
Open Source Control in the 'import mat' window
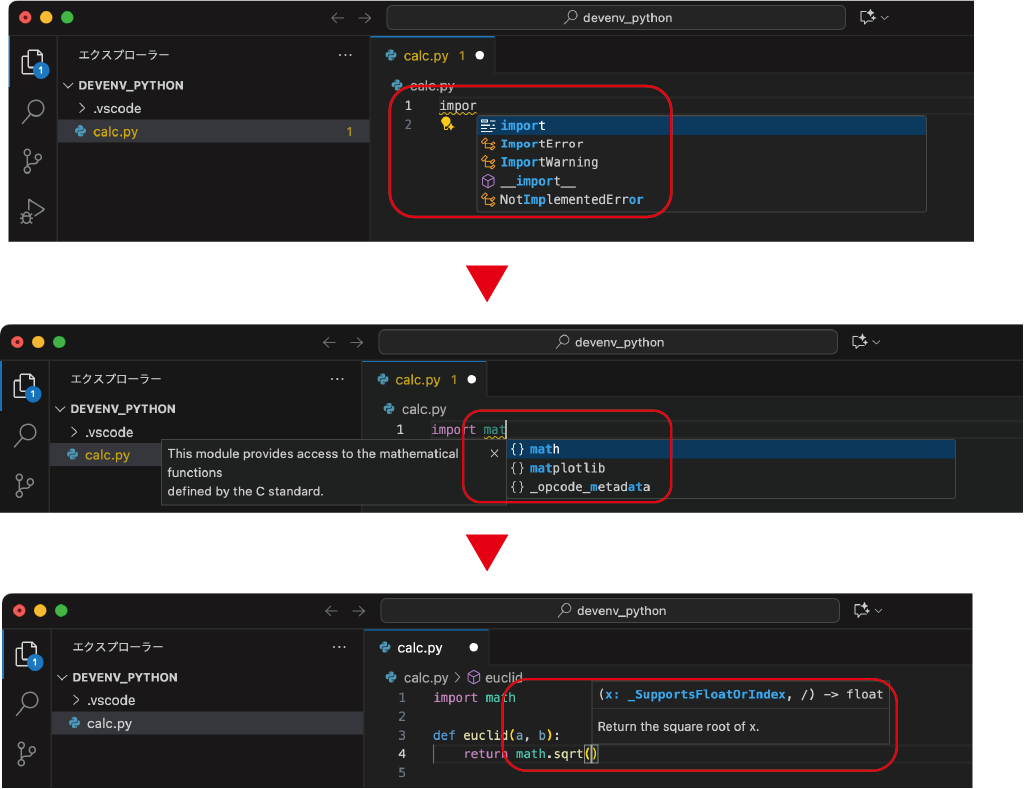click(x=26, y=485)
